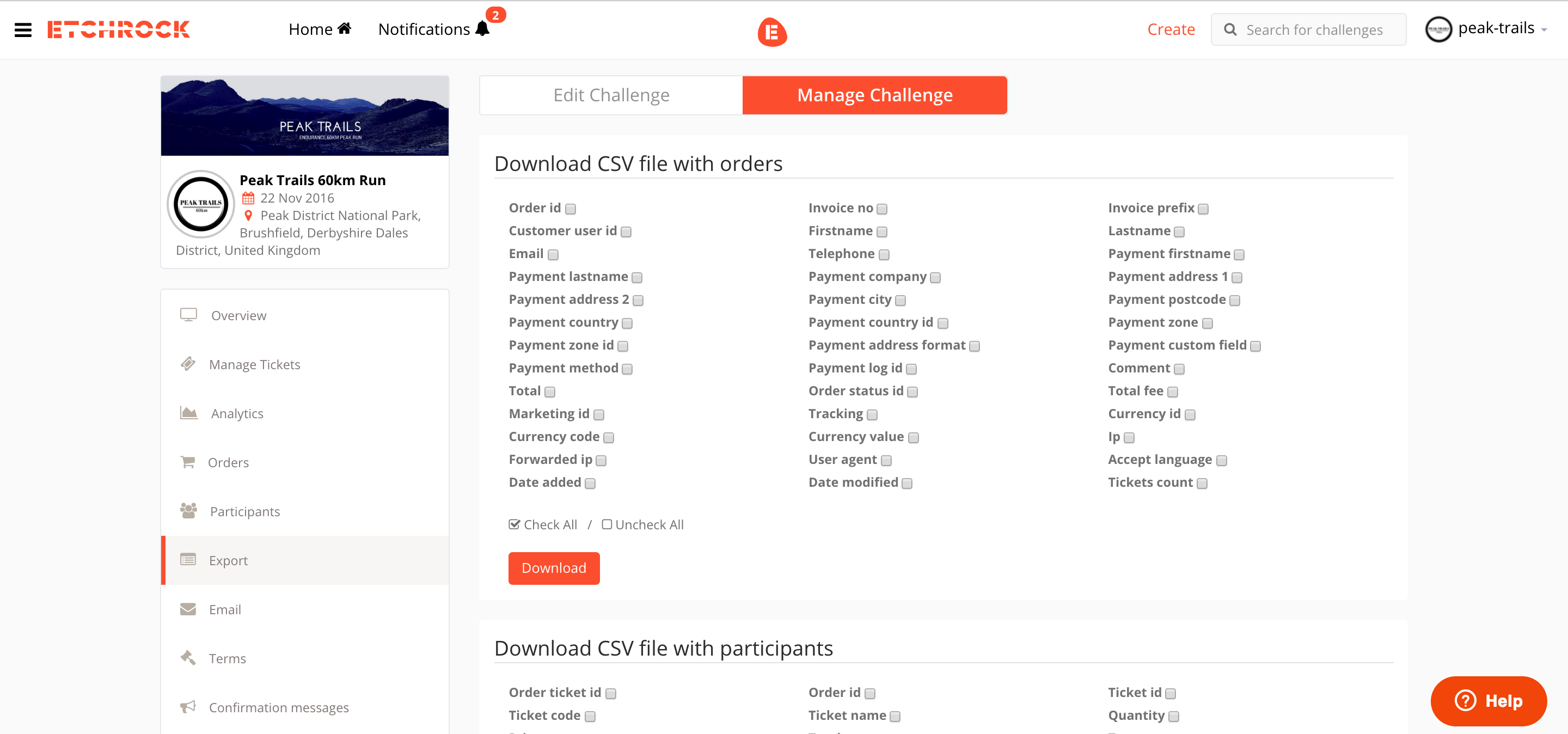Image resolution: width=1568 pixels, height=734 pixels.
Task: Tick the Order id checkbox
Action: pos(571,209)
